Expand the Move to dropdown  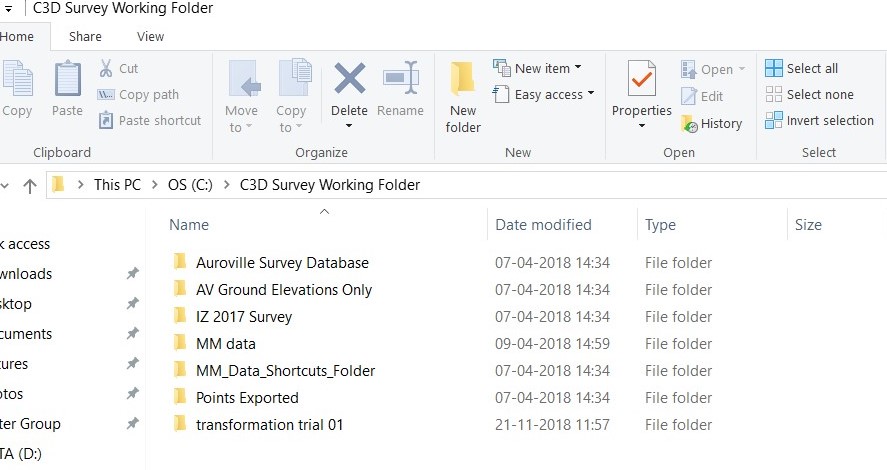(x=241, y=128)
